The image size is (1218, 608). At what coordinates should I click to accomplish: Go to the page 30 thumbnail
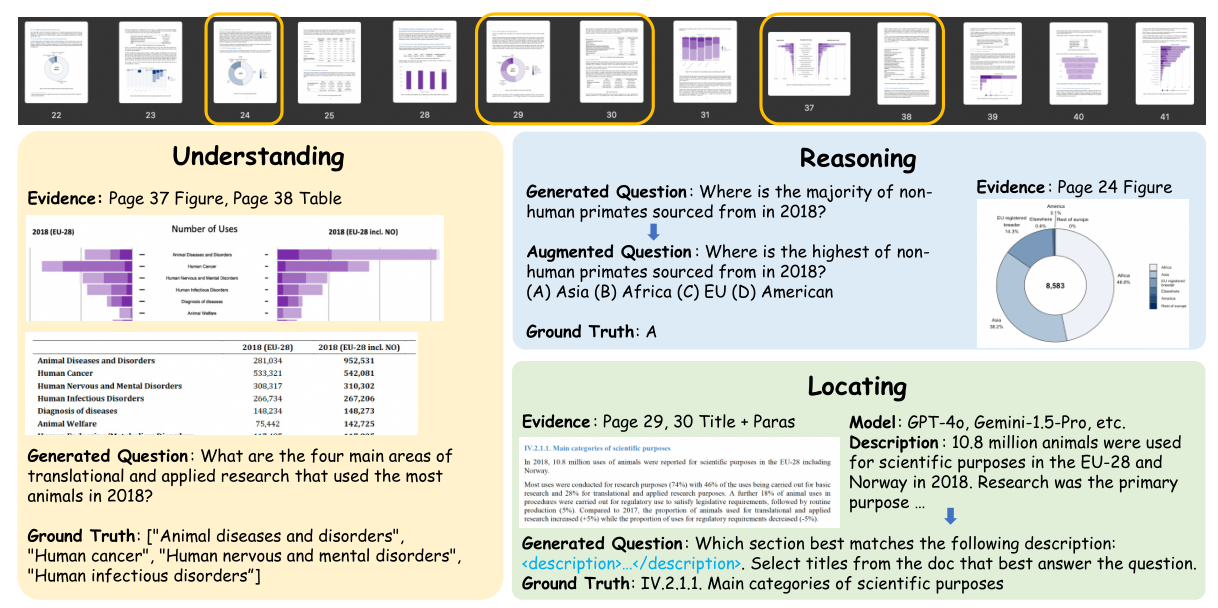coord(611,62)
